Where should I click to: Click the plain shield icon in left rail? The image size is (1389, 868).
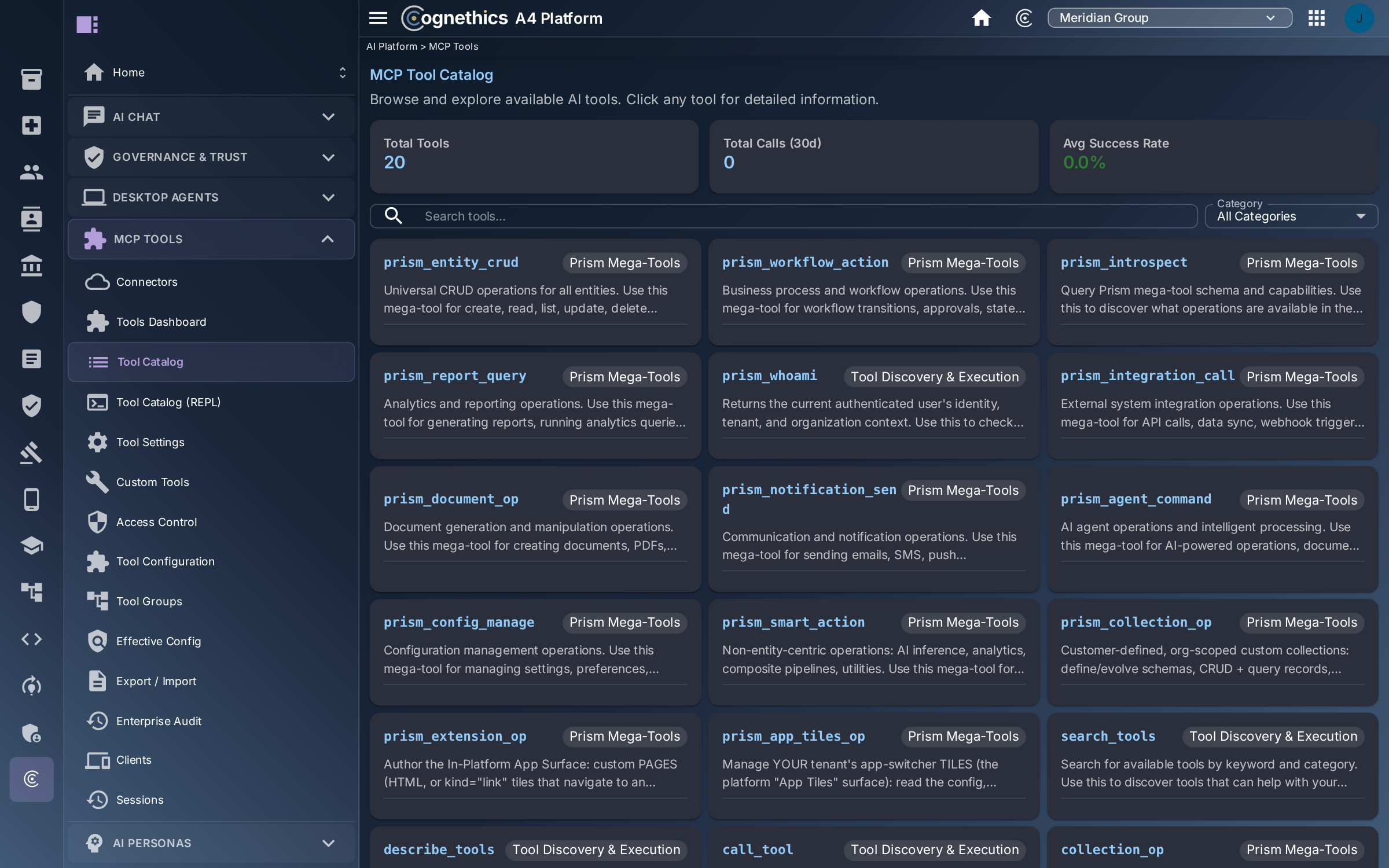pyautogui.click(x=31, y=312)
